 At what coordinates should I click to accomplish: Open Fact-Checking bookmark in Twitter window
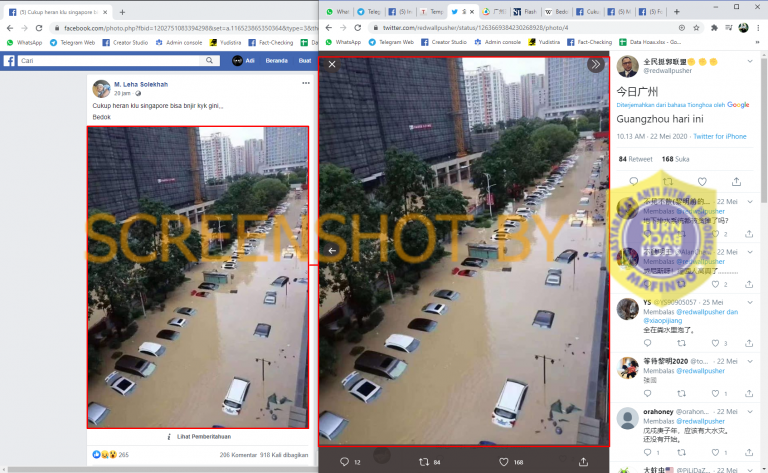pos(589,42)
